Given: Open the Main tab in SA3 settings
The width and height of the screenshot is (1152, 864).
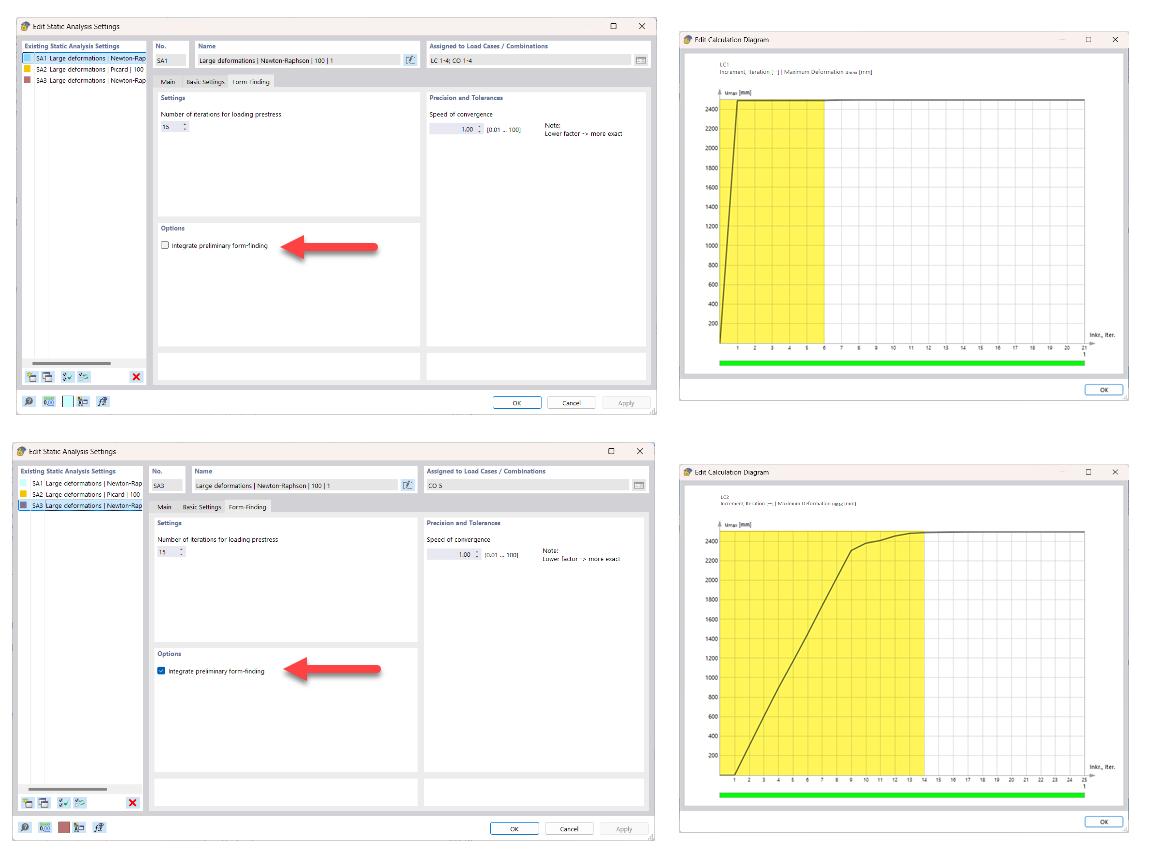Looking at the screenshot, I should pos(164,506).
